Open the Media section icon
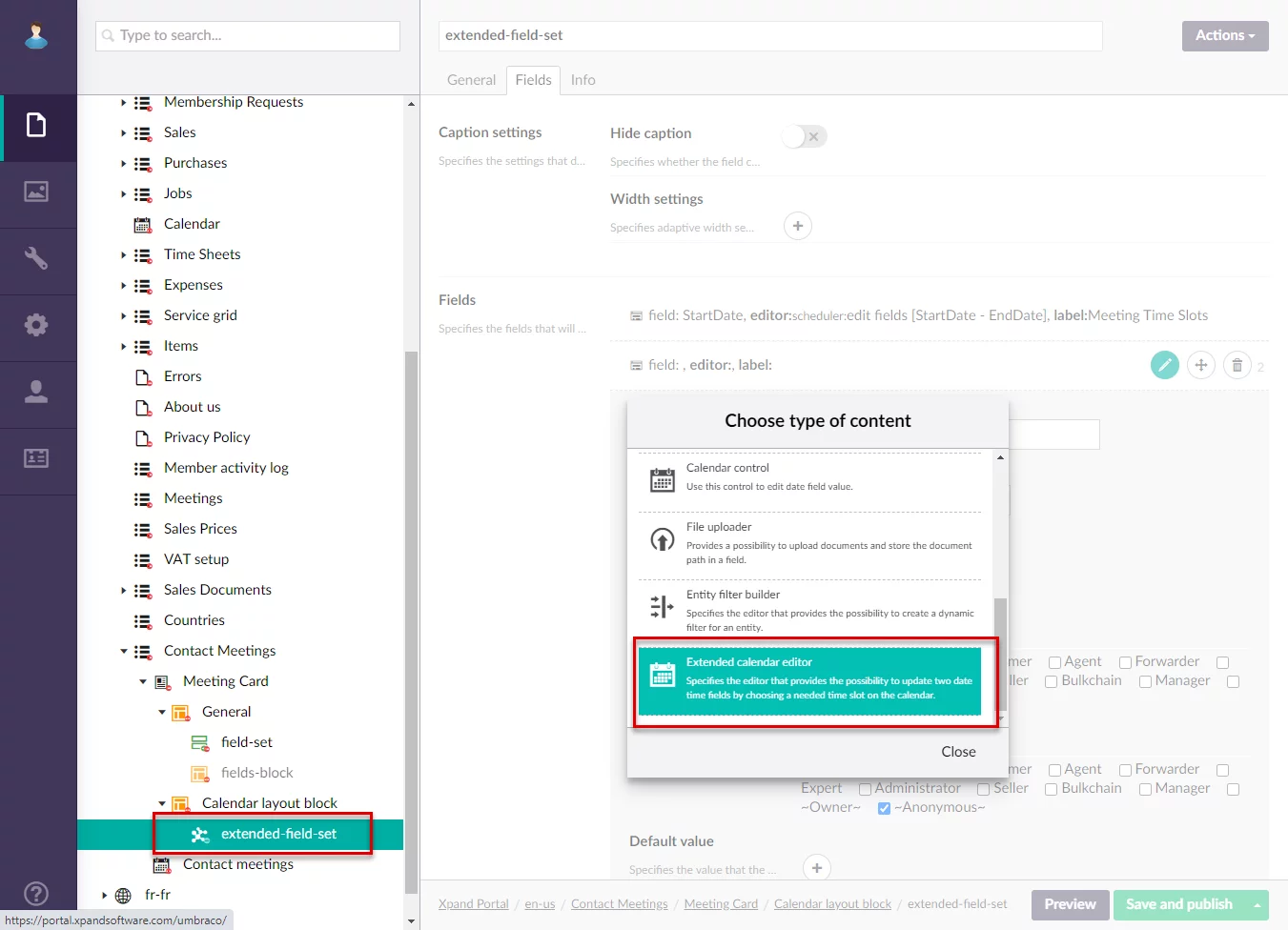The image size is (1288, 930). pos(36,192)
